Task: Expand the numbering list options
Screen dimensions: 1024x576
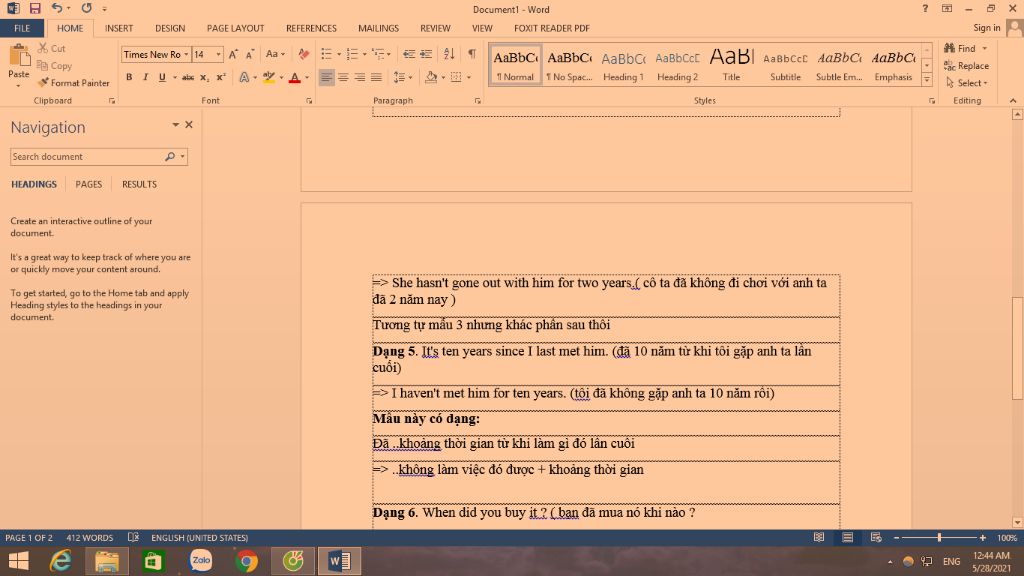Action: tap(364, 54)
